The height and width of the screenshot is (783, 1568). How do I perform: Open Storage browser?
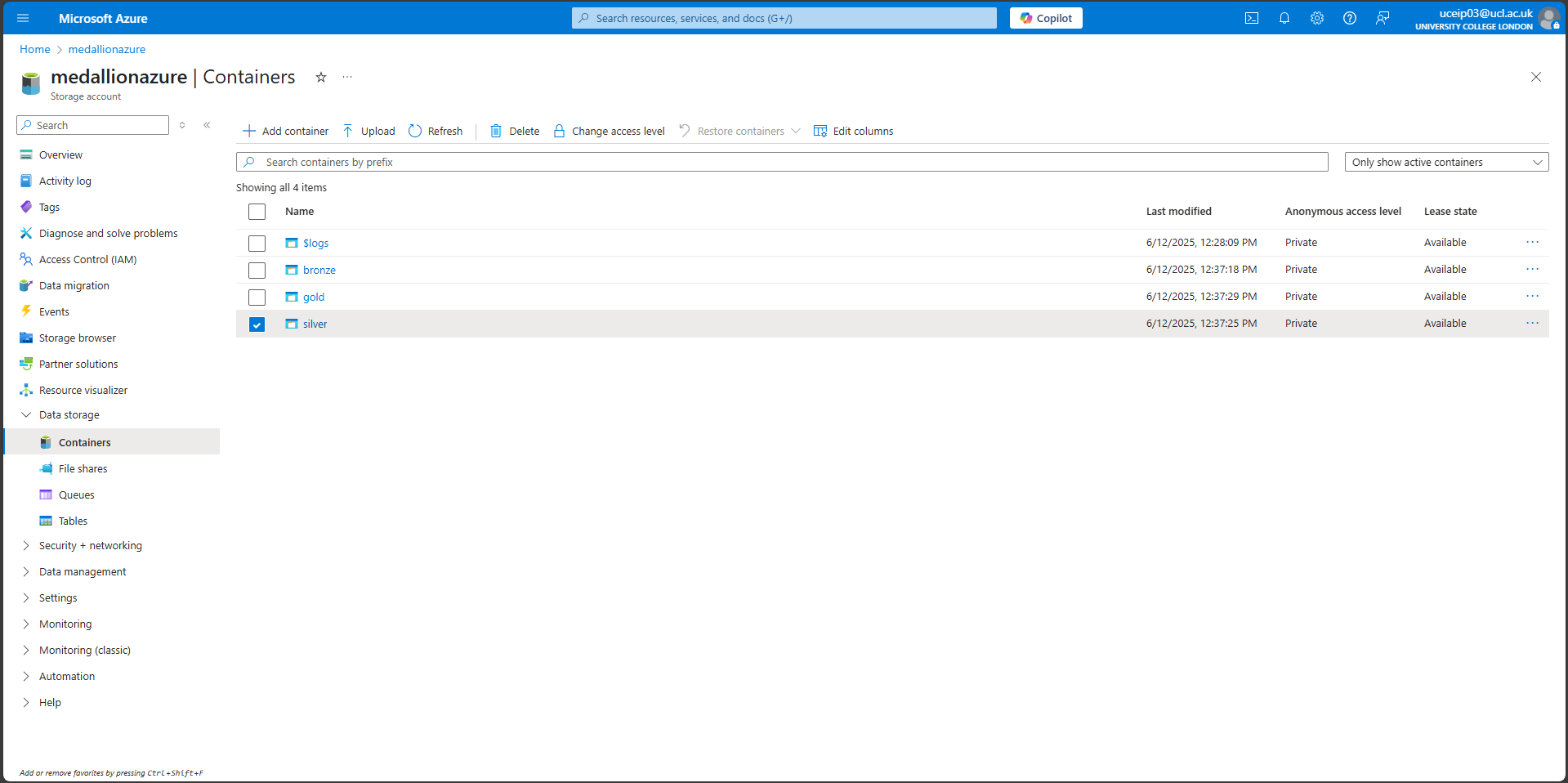point(77,338)
